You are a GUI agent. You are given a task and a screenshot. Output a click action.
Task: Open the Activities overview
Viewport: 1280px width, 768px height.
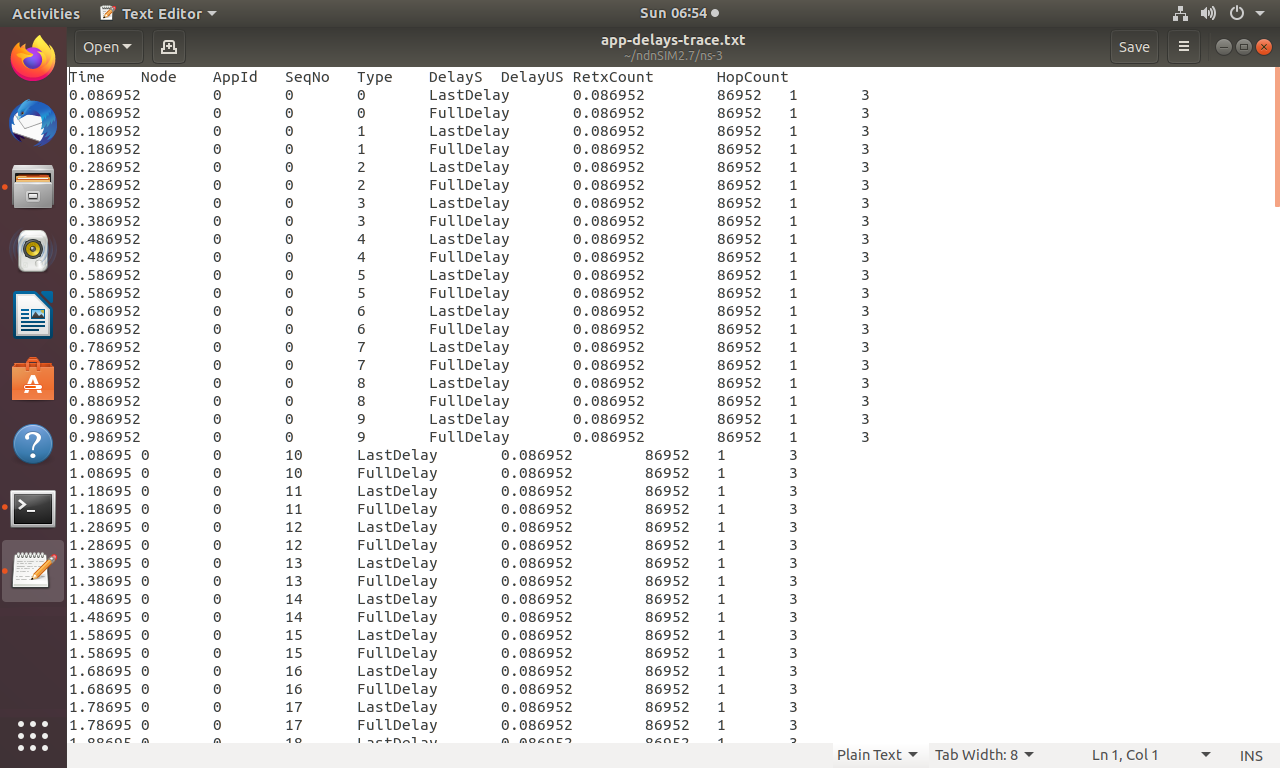click(45, 13)
